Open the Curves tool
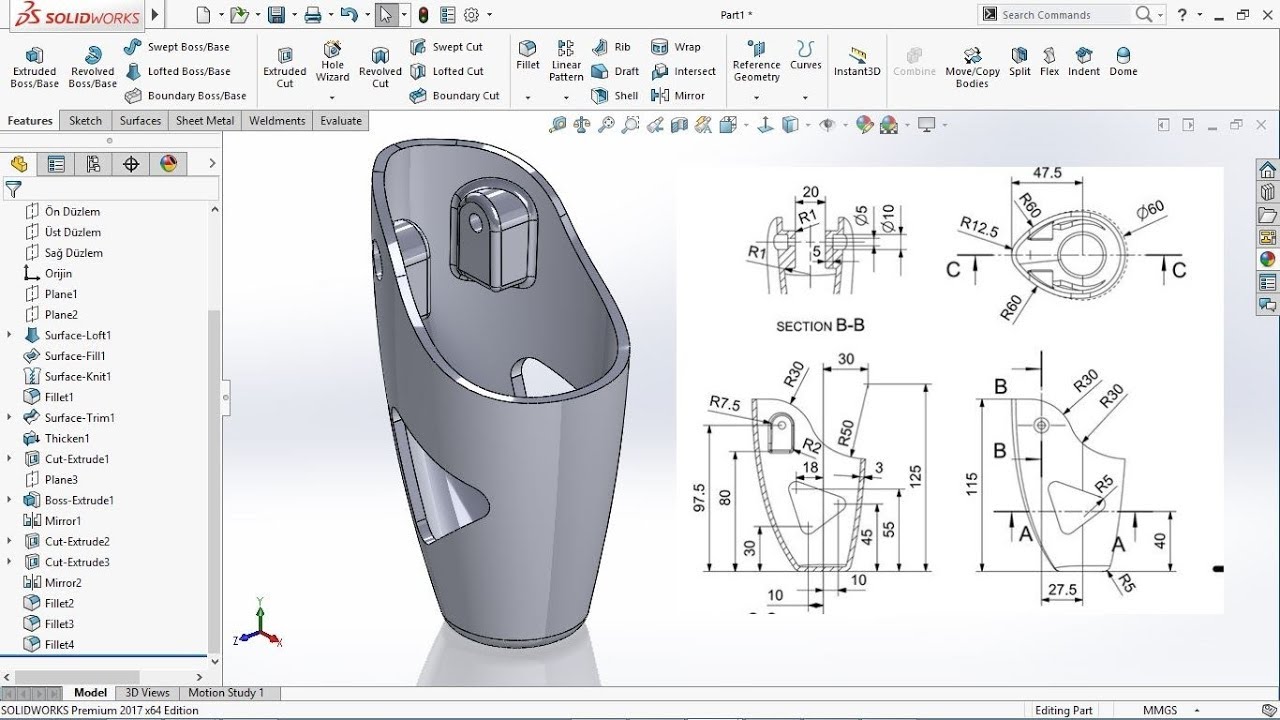The image size is (1280, 720). click(x=806, y=56)
